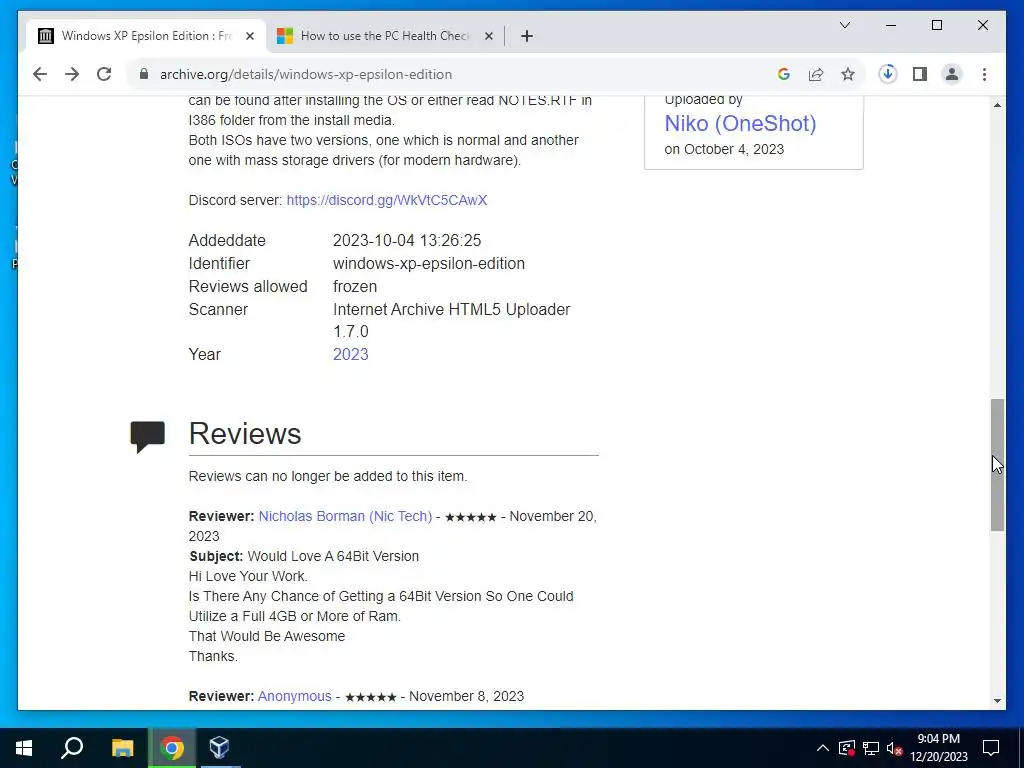Open the Anonymous reviewer link
Viewport: 1024px width, 768px height.
tap(295, 696)
